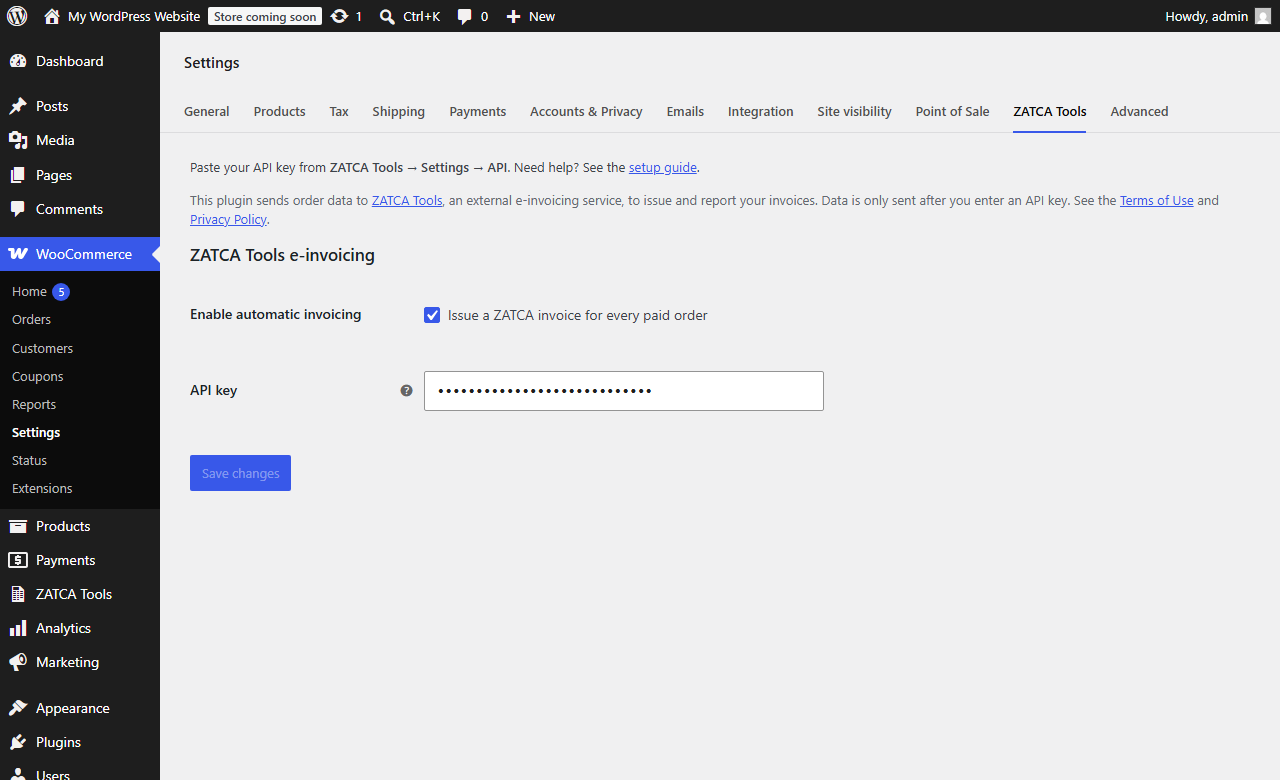Open the comments bubble icon in admin bar
Screen dimensions: 1280x780
point(465,16)
